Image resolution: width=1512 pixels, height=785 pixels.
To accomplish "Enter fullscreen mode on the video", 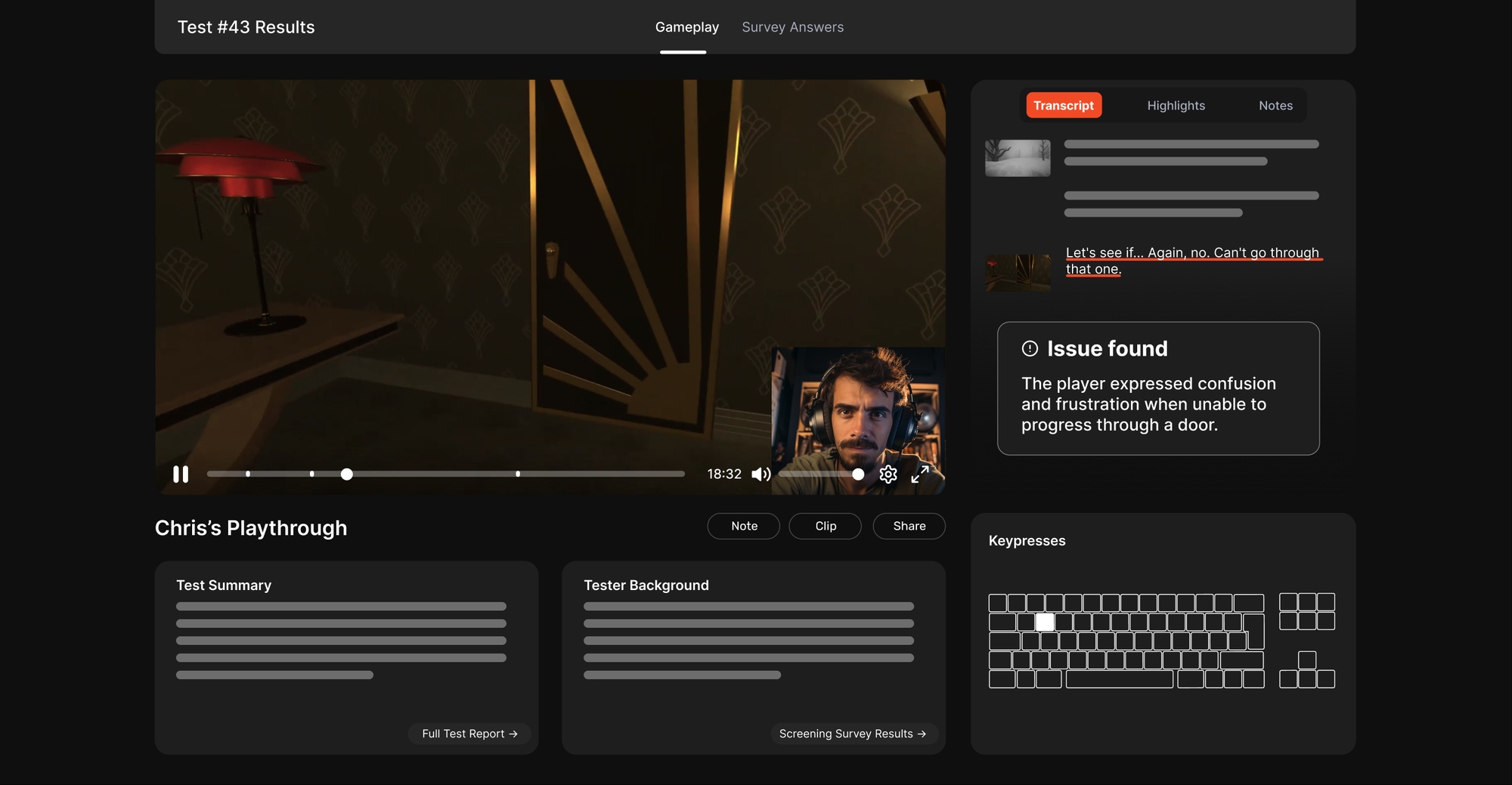I will [920, 474].
